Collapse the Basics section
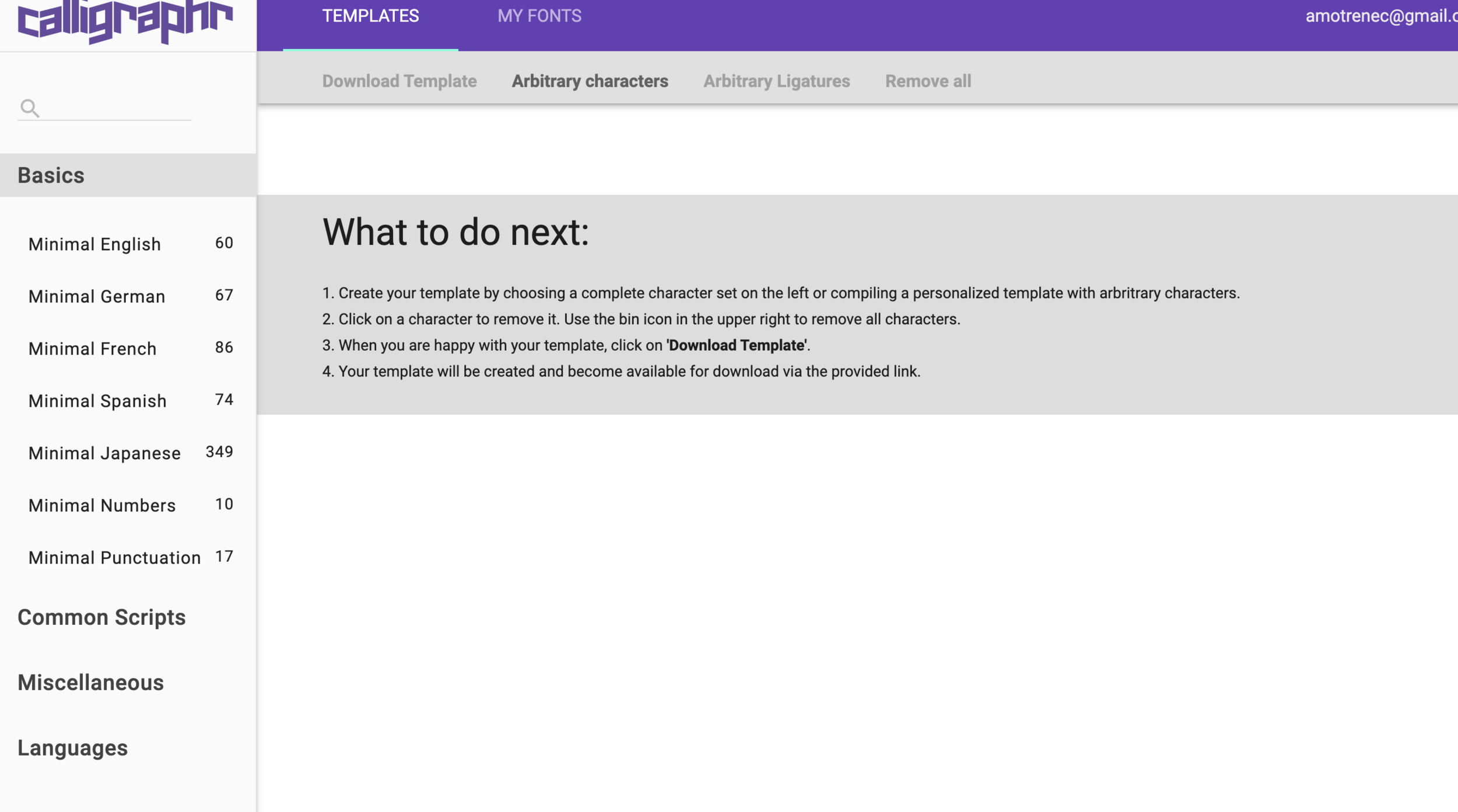This screenshot has width=1458, height=812. (x=128, y=175)
